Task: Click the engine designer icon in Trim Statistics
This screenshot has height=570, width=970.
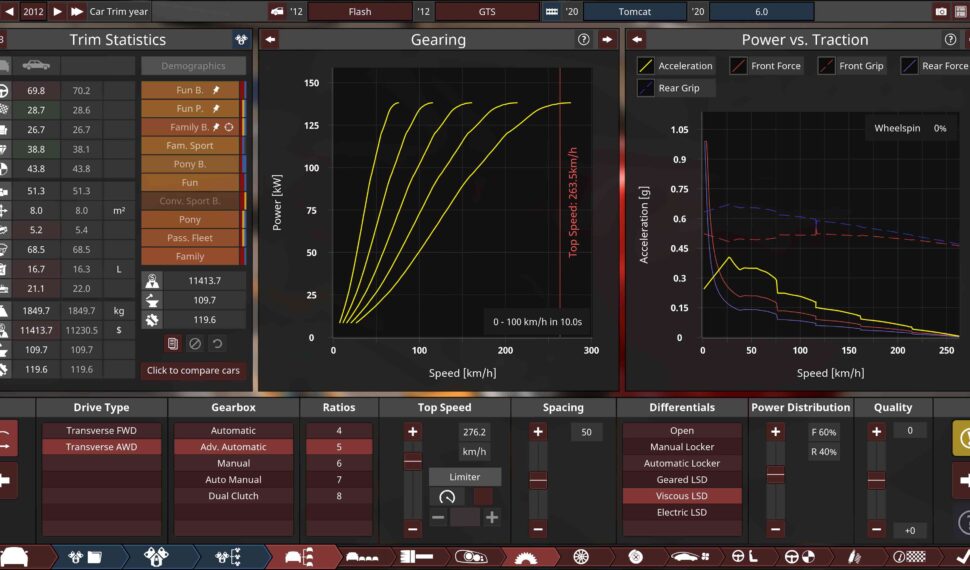Action: [x=241, y=40]
